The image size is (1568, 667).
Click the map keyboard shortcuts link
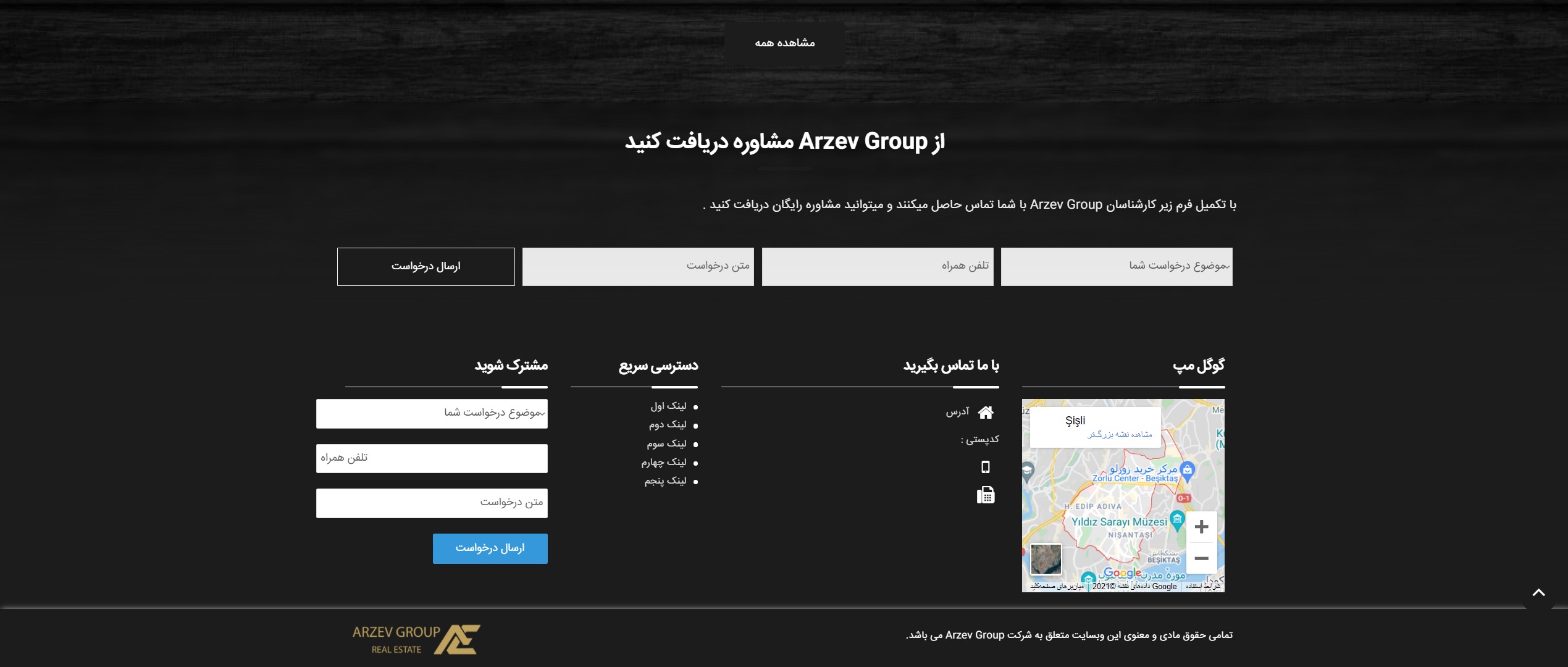[1057, 587]
